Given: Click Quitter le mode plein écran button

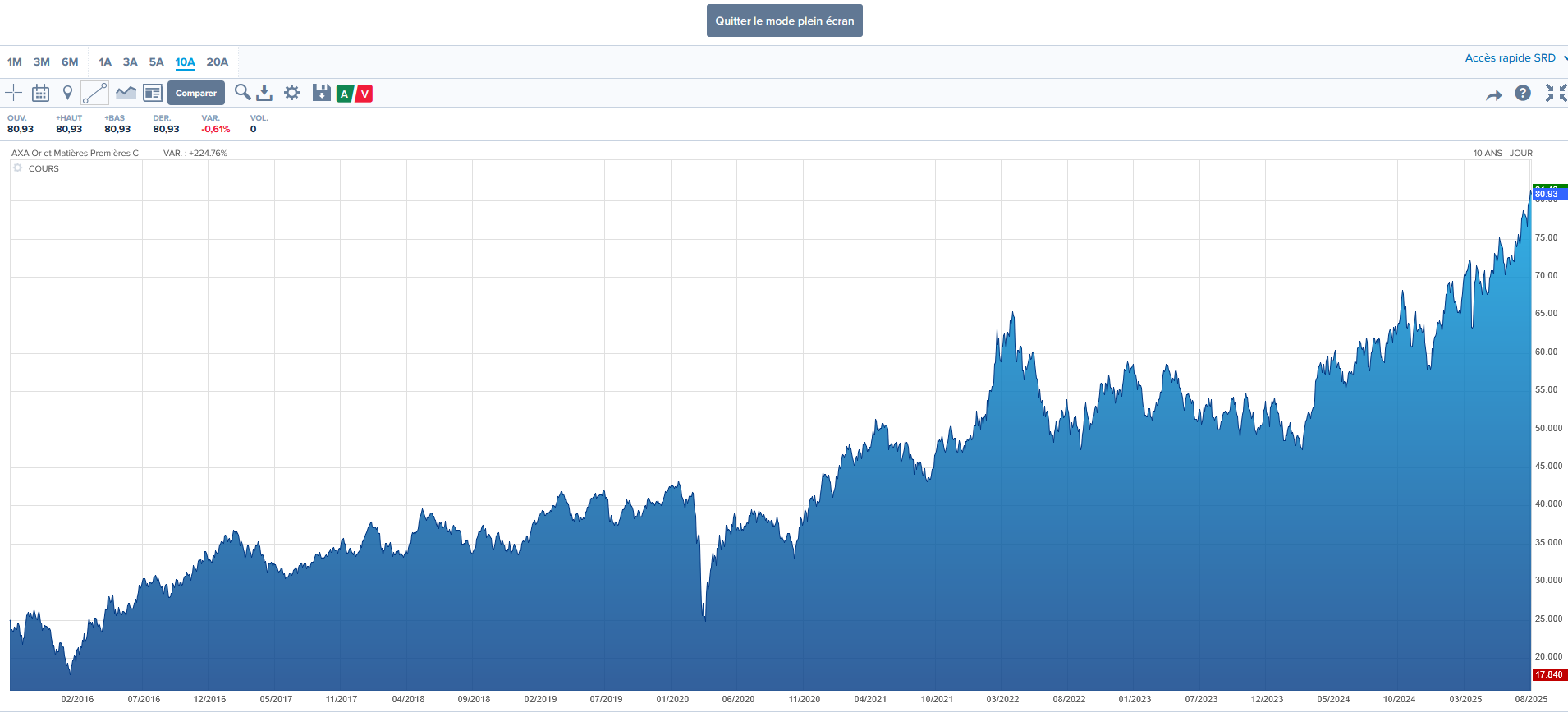Looking at the screenshot, I should [784, 21].
